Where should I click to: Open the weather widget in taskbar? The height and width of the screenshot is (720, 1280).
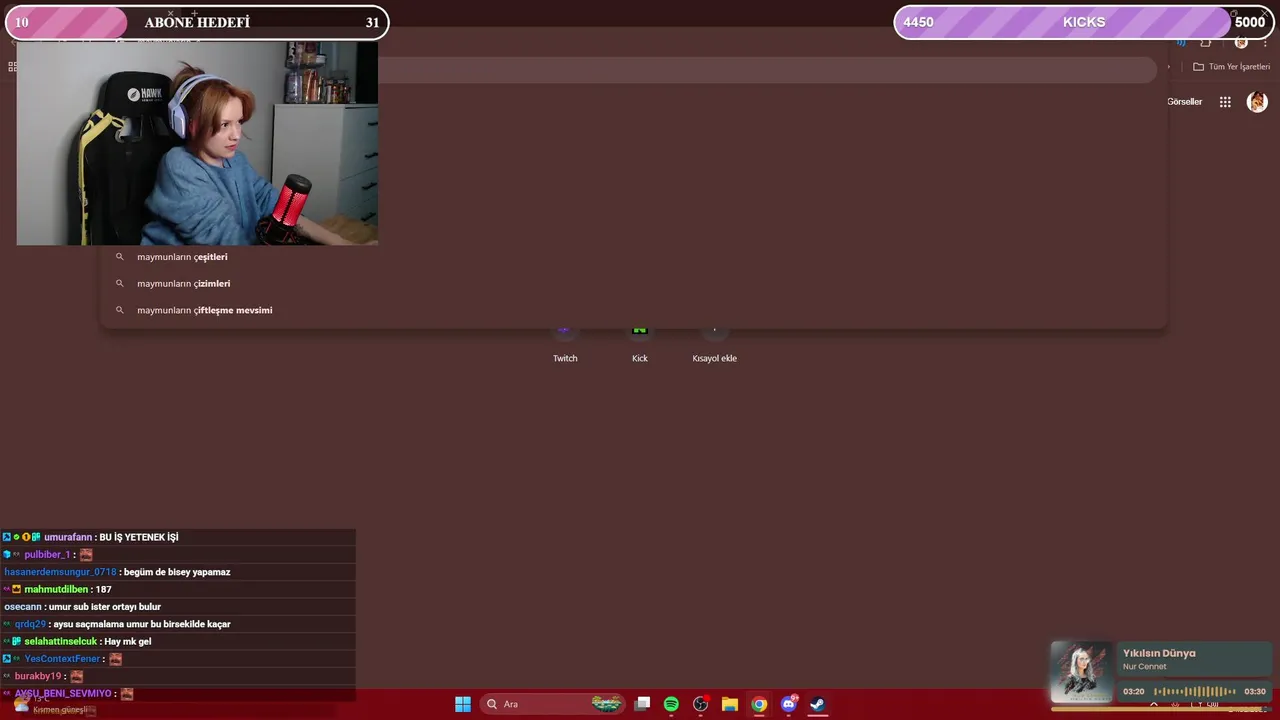tap(50, 705)
